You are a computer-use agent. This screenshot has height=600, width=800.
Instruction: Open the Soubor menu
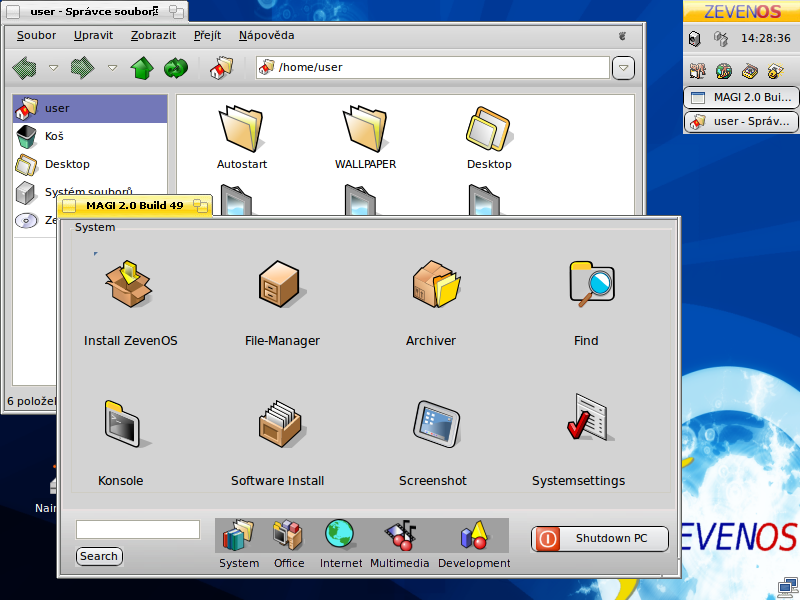36,35
